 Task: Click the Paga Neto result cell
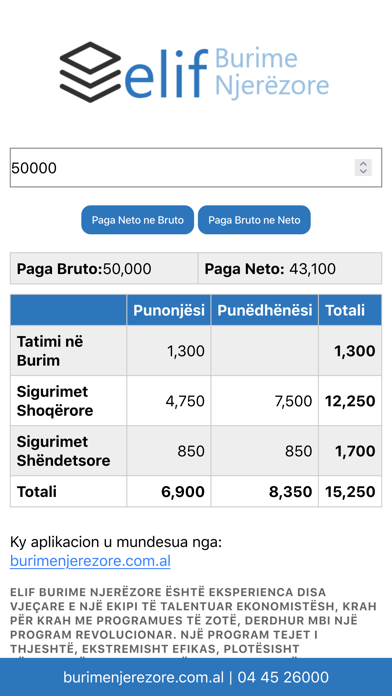click(x=290, y=269)
